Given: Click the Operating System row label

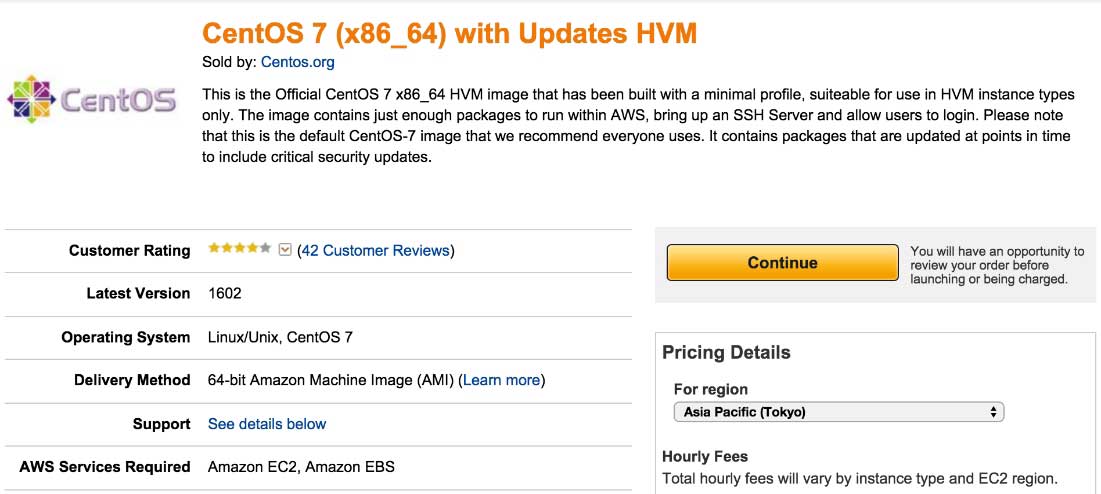Looking at the screenshot, I should pyautogui.click(x=125, y=337).
